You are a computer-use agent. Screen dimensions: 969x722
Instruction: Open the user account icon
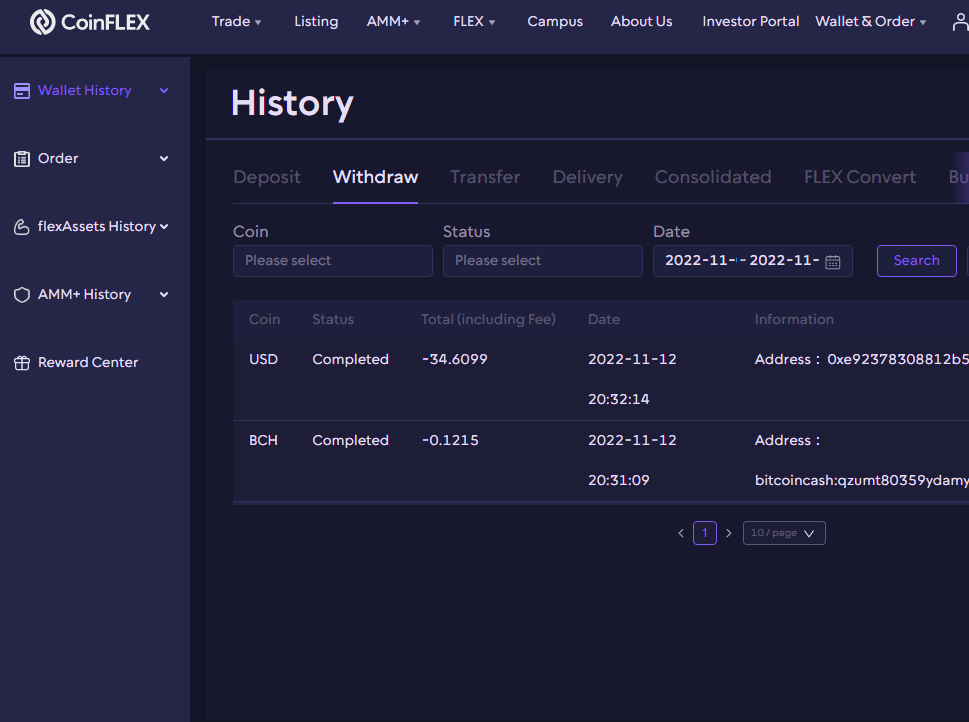click(x=960, y=22)
